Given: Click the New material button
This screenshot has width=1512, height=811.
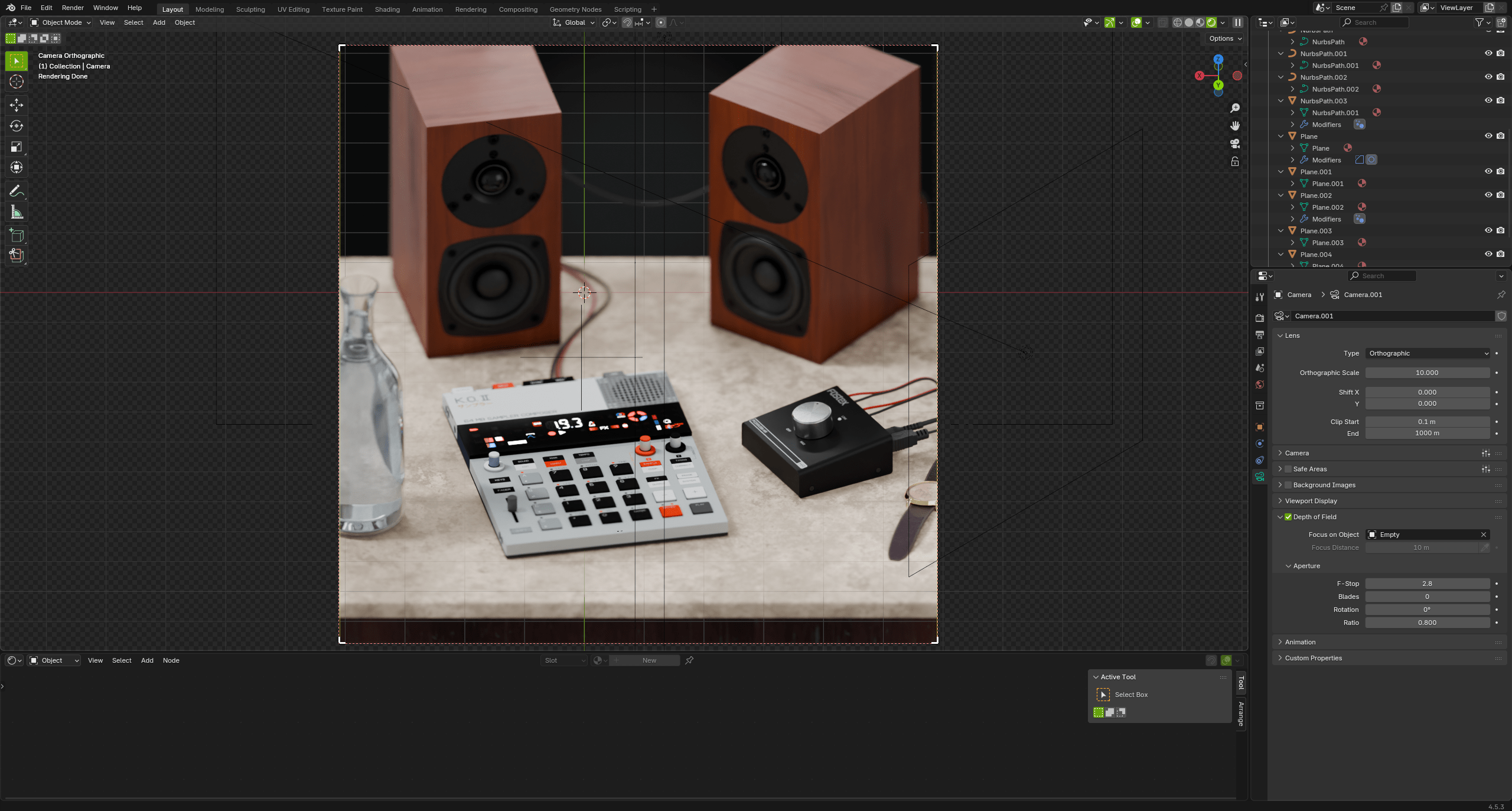Looking at the screenshot, I should [x=649, y=660].
